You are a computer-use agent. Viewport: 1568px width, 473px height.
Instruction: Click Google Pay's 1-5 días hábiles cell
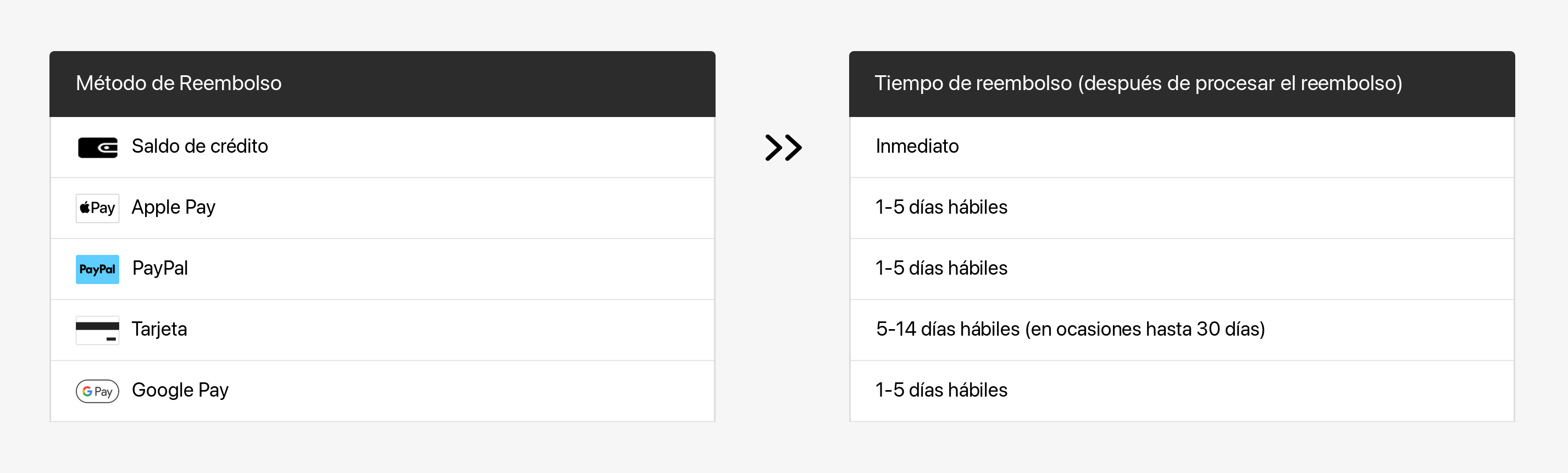pyautogui.click(x=941, y=390)
